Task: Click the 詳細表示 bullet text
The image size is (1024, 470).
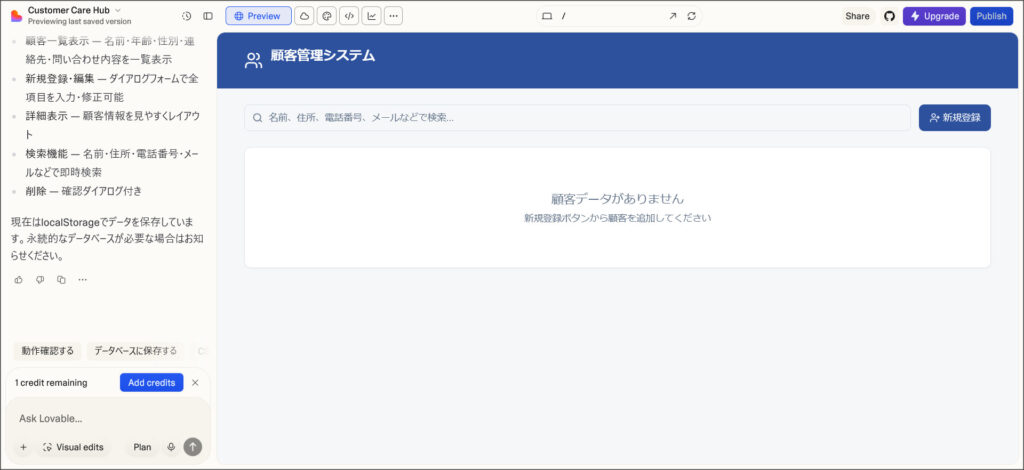Action: tap(112, 125)
